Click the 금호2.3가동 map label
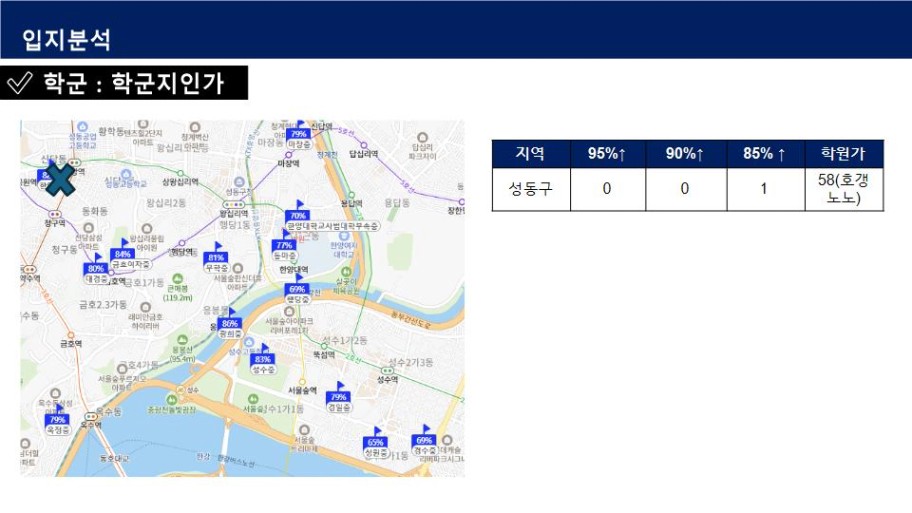The height and width of the screenshot is (513, 912). coord(103,304)
